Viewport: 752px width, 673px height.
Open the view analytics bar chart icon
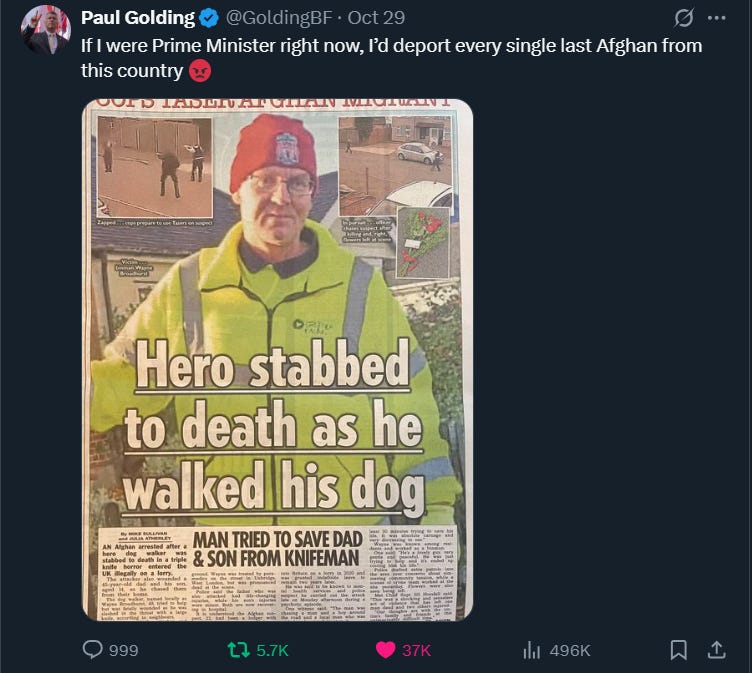532,650
